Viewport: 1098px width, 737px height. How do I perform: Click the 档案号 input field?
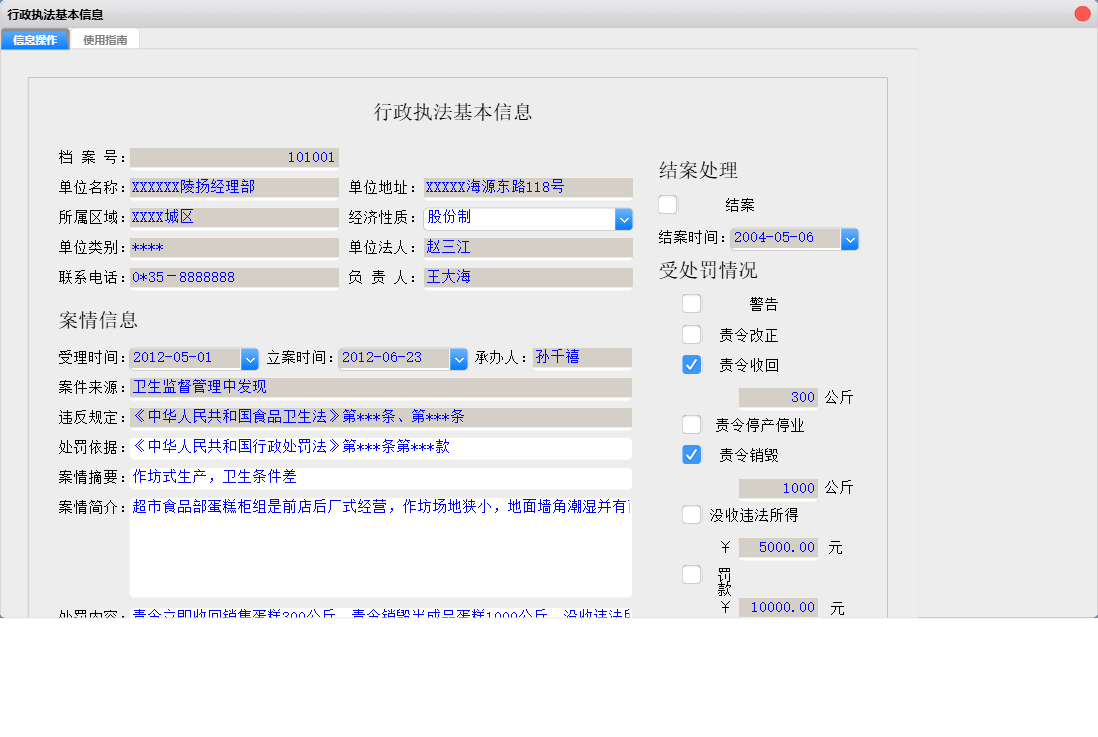234,157
